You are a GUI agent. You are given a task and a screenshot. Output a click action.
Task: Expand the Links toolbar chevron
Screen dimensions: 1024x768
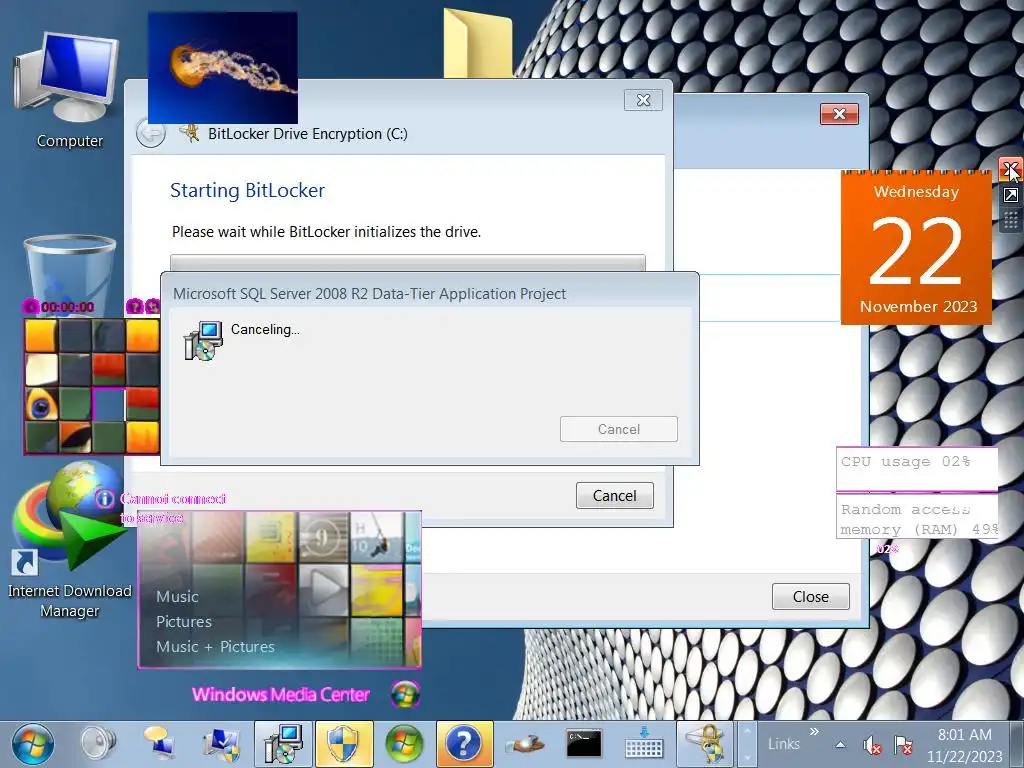814,731
